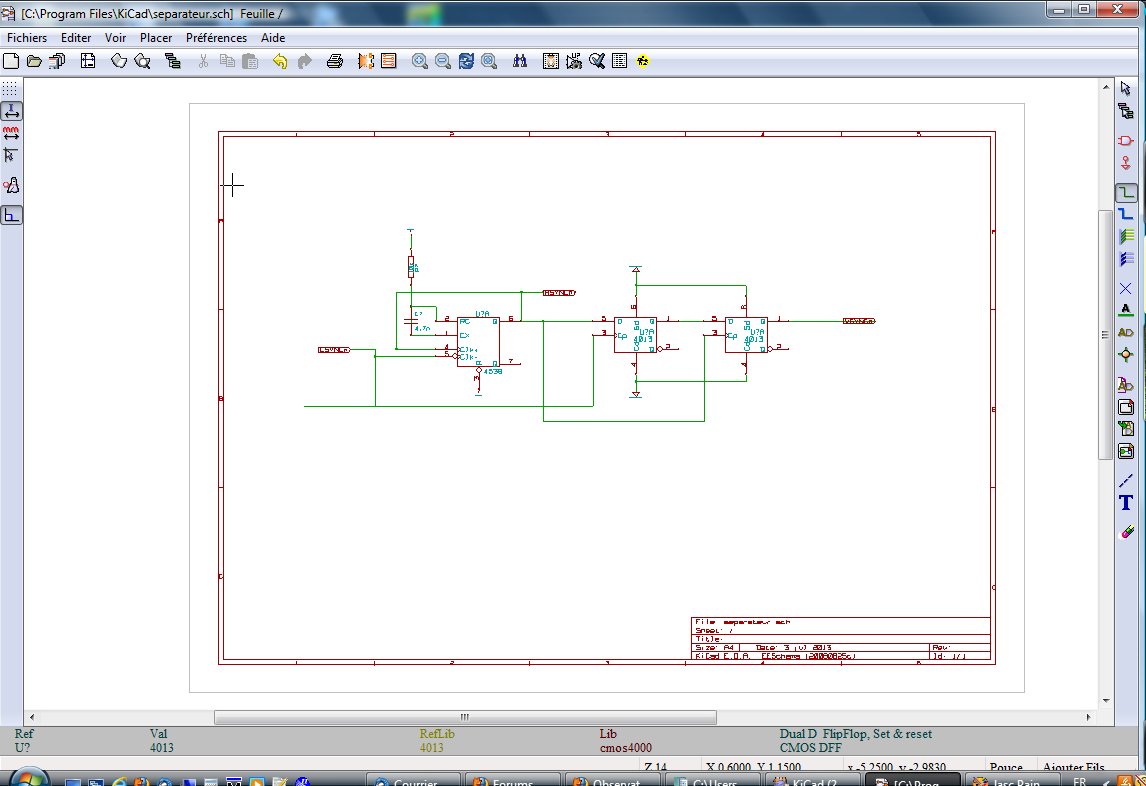Select the global label tool
This screenshot has height=786, width=1146.
(1126, 333)
